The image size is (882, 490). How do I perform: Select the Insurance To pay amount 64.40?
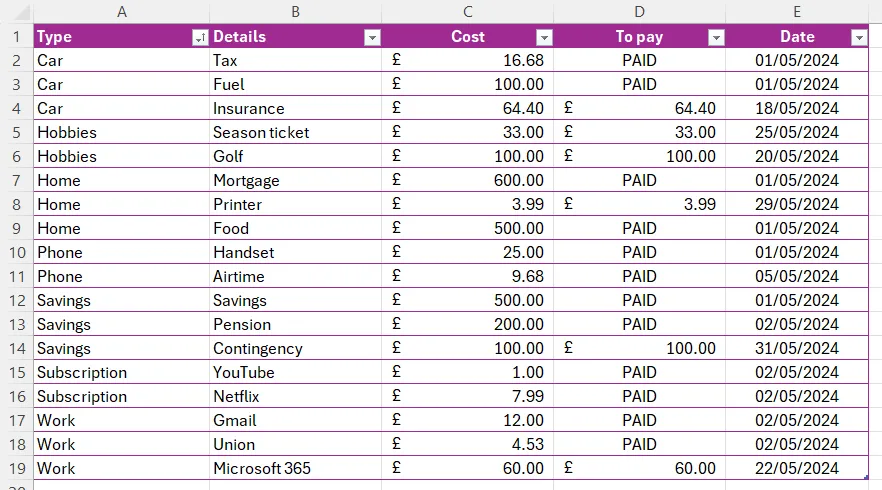pos(640,108)
